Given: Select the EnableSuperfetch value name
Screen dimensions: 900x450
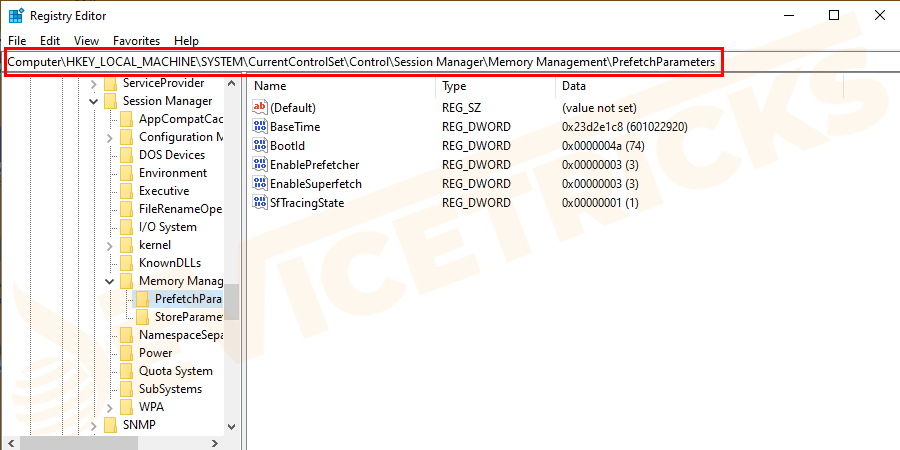Looking at the screenshot, I should [316, 184].
